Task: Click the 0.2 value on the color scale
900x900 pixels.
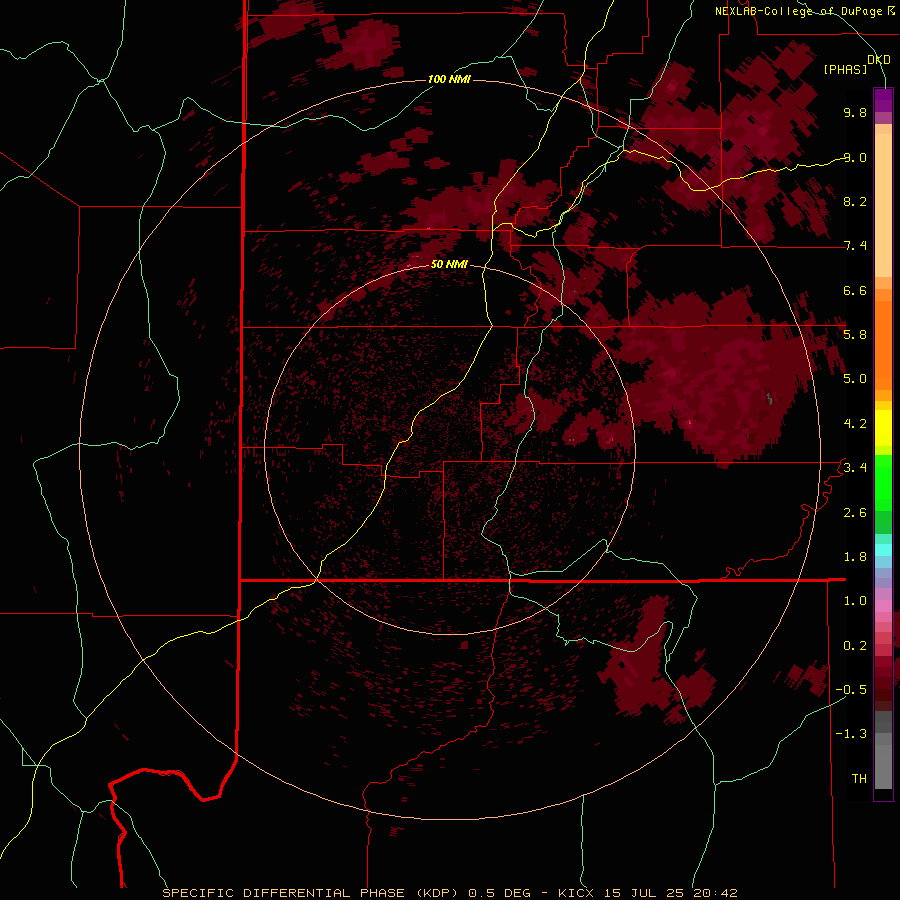Action: coord(855,645)
